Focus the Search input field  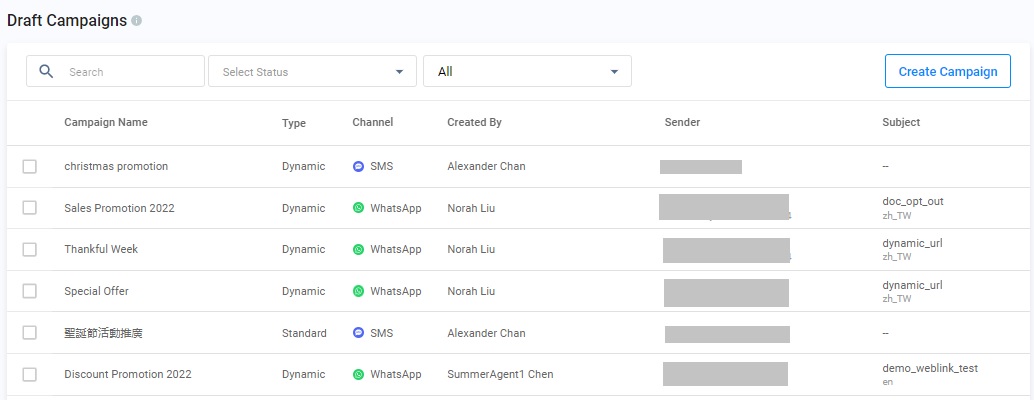[130, 71]
